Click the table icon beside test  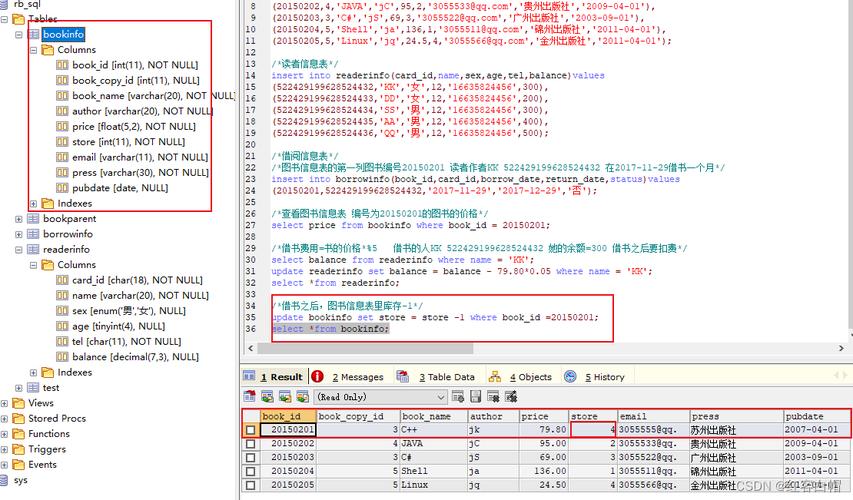[34, 388]
